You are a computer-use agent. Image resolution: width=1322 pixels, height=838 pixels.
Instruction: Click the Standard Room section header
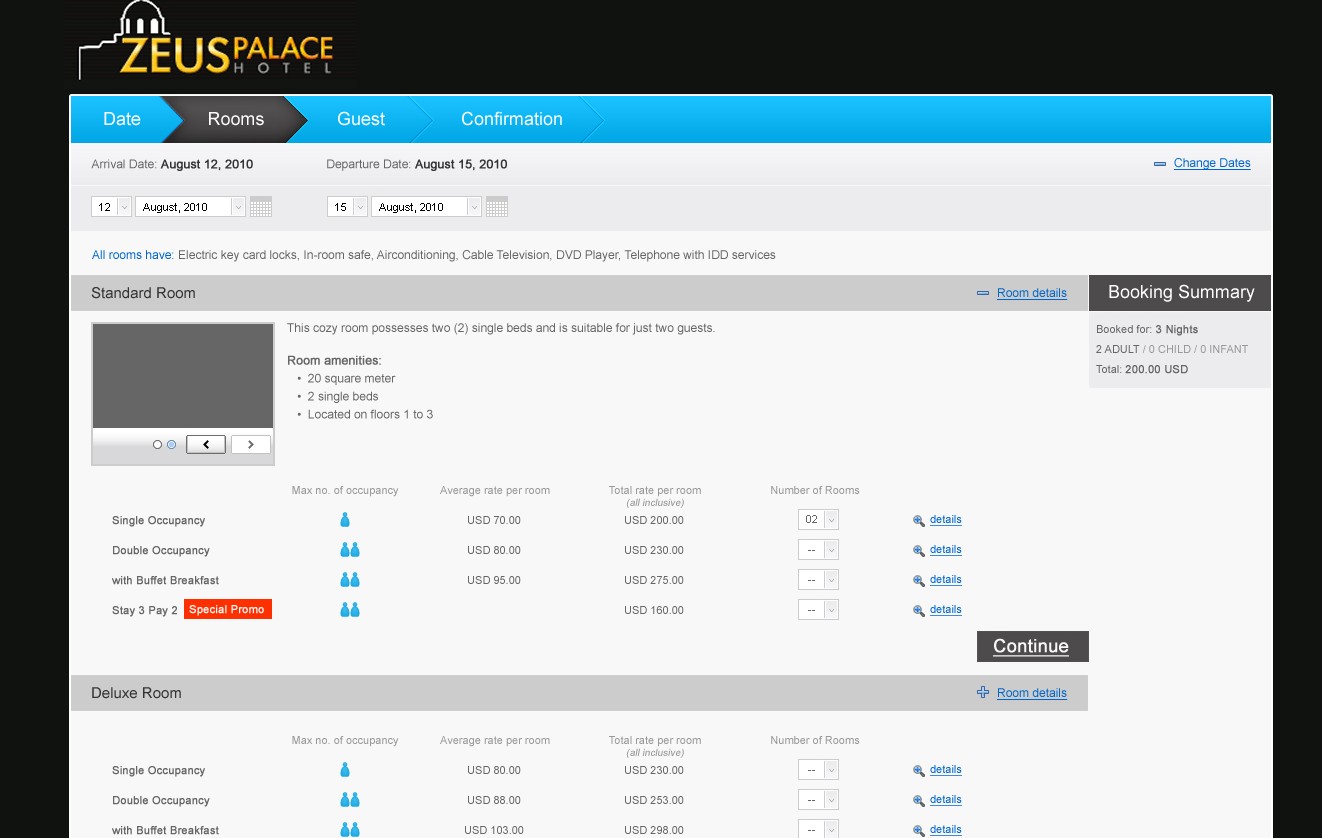579,293
